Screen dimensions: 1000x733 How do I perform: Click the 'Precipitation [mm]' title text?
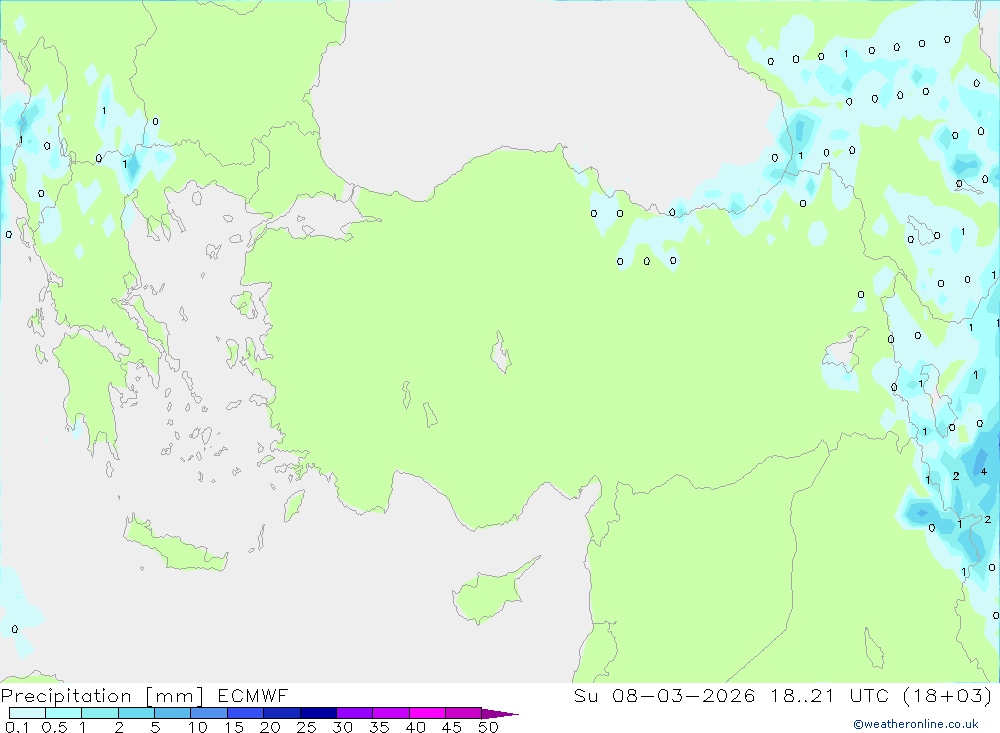tap(103, 695)
